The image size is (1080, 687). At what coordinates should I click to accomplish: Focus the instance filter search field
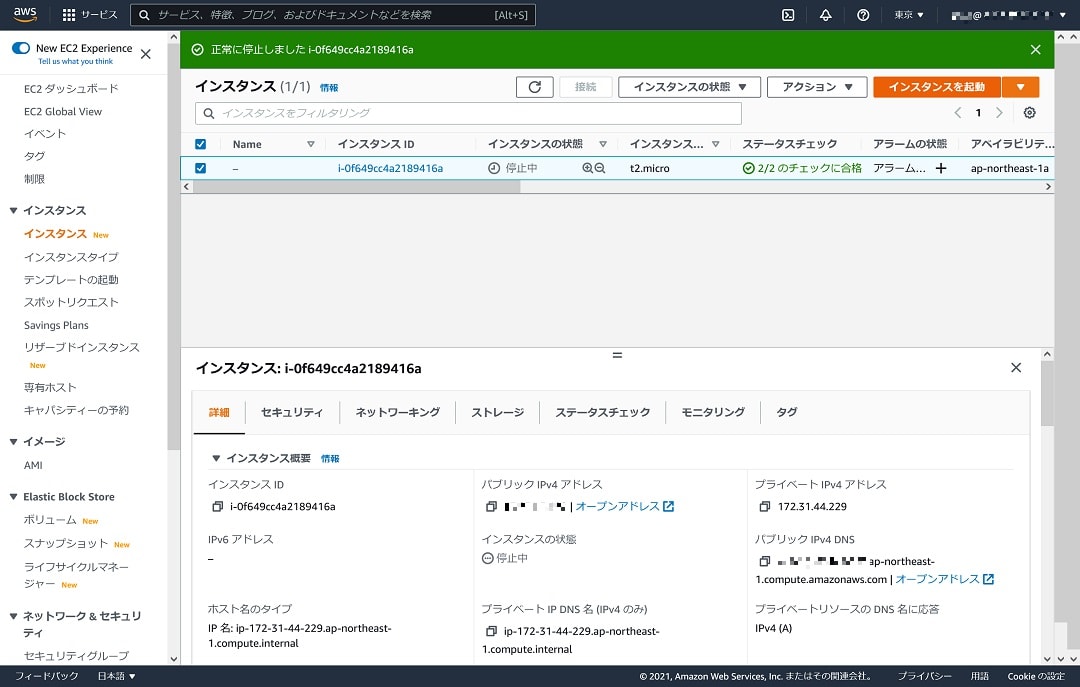[468, 113]
